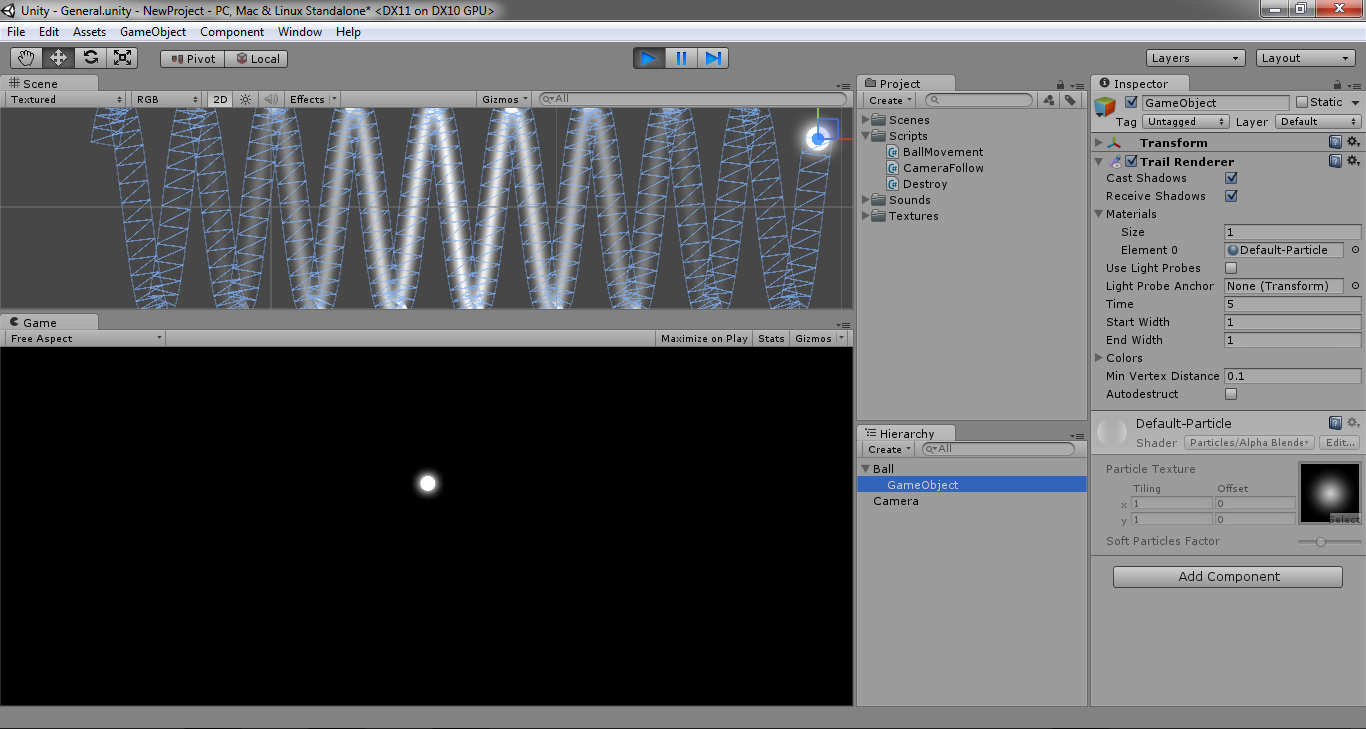Click the Project search by type icon
Image resolution: width=1366 pixels, height=729 pixels.
(1048, 100)
